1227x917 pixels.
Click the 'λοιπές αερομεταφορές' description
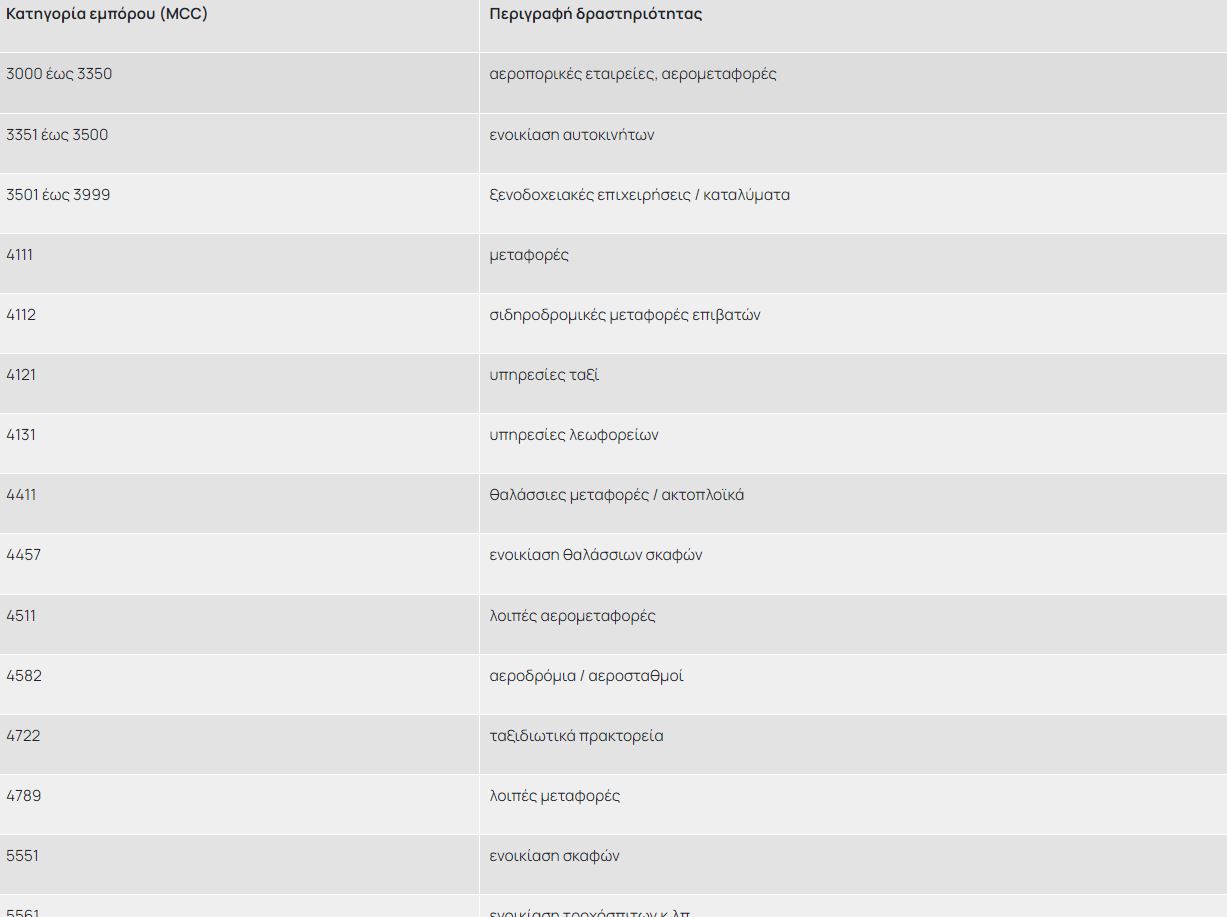coord(573,616)
